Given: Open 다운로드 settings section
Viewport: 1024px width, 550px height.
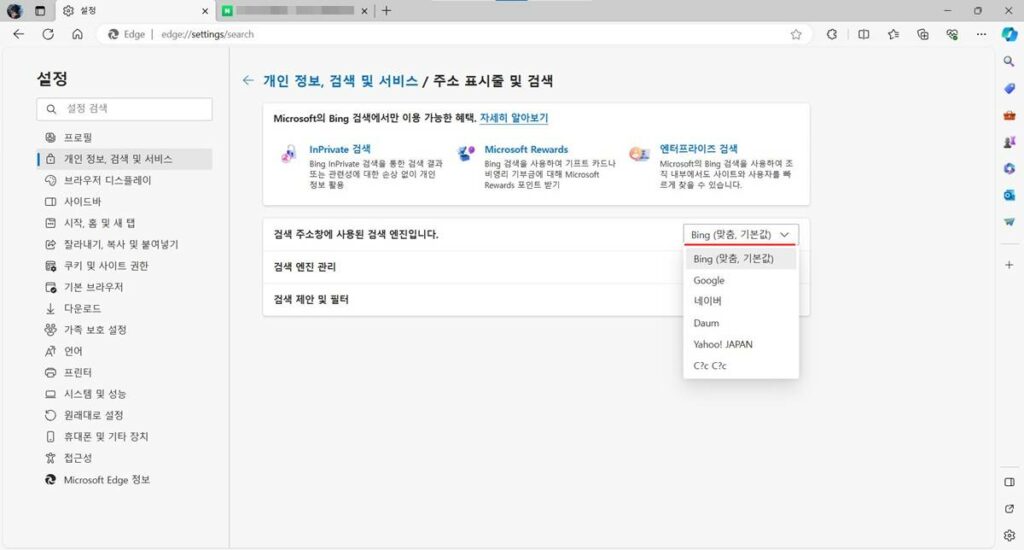Looking at the screenshot, I should point(125,308).
